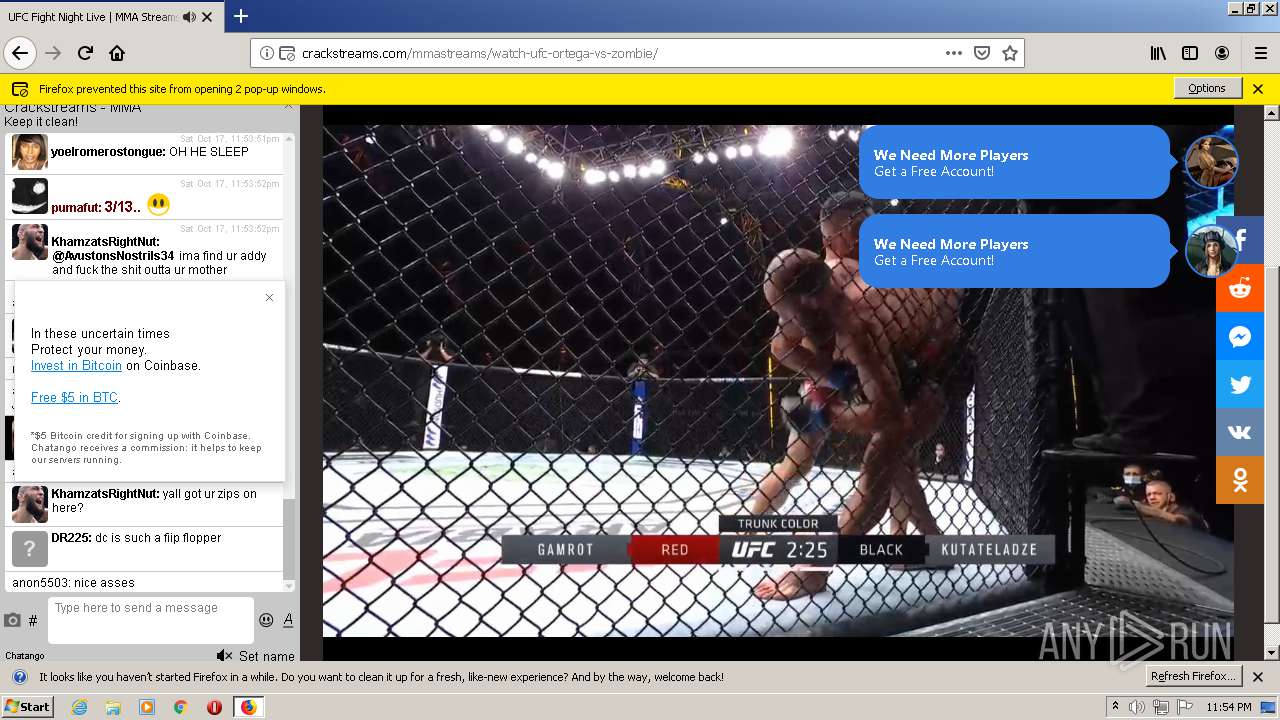Show the sidebars icon

pyautogui.click(x=1190, y=53)
